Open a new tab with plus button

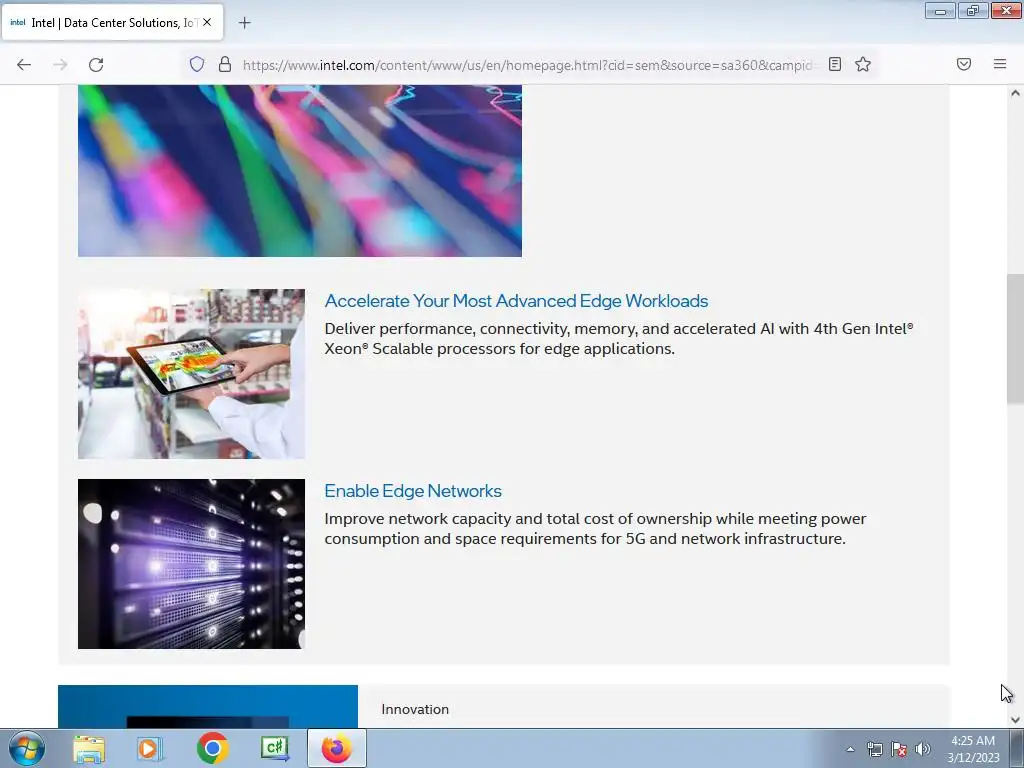pos(244,23)
